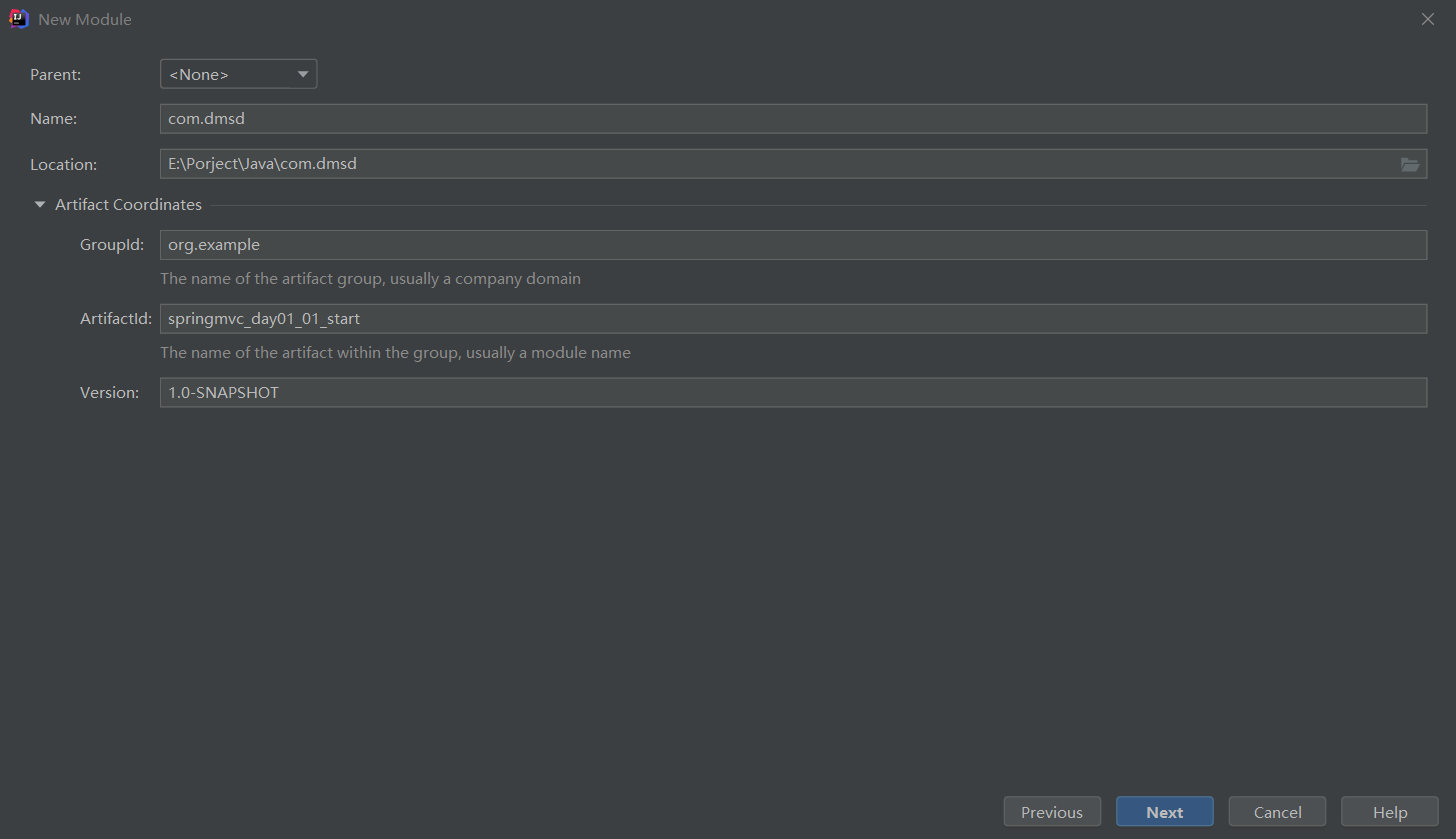The height and width of the screenshot is (839, 1456).
Task: Click the Name field containing com.dmsd
Action: 793,118
